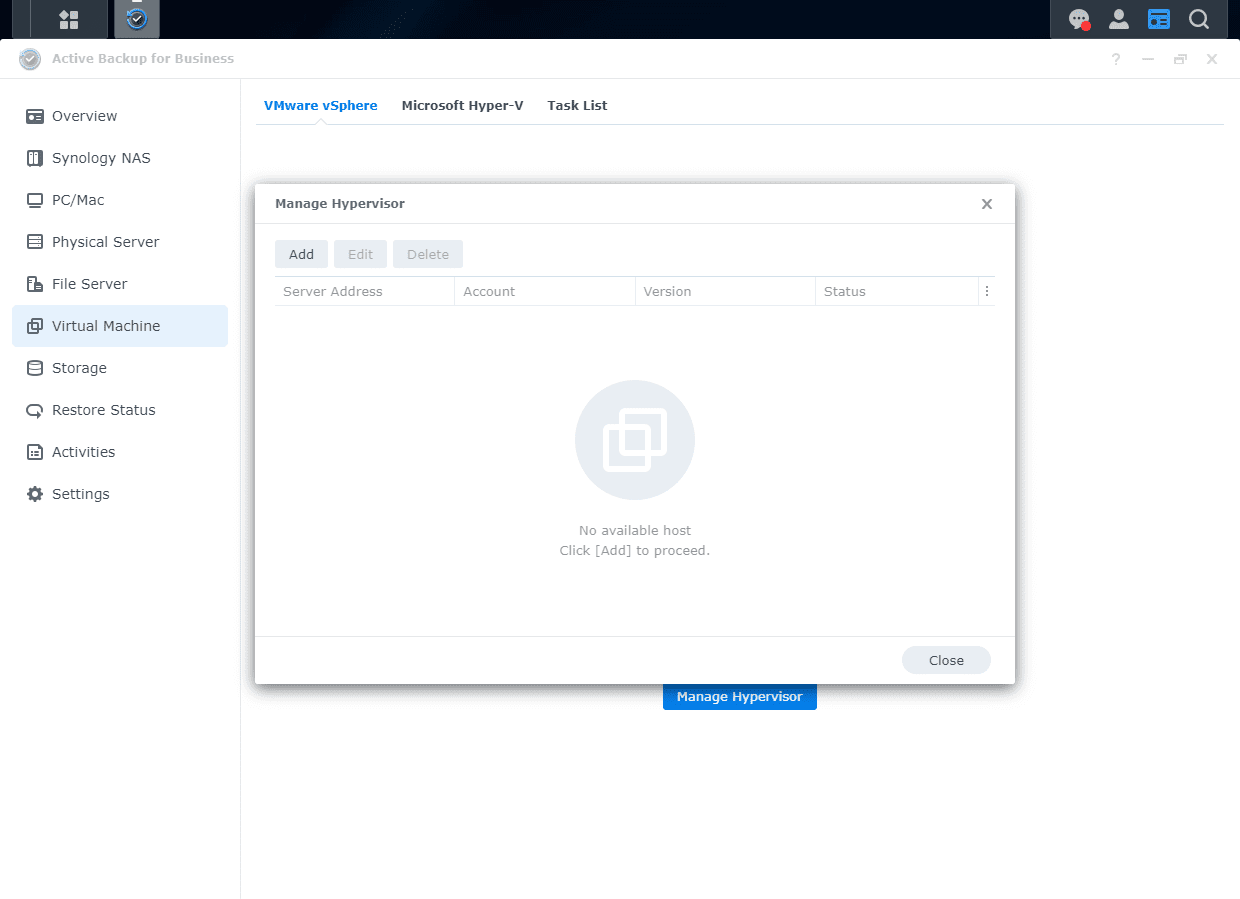The height and width of the screenshot is (899, 1240).
Task: Open Active Backup Settings page
Action: [x=81, y=493]
